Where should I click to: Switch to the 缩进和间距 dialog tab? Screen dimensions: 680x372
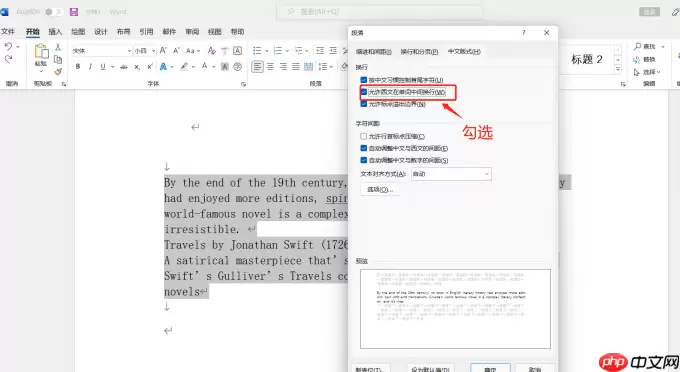pos(374,52)
